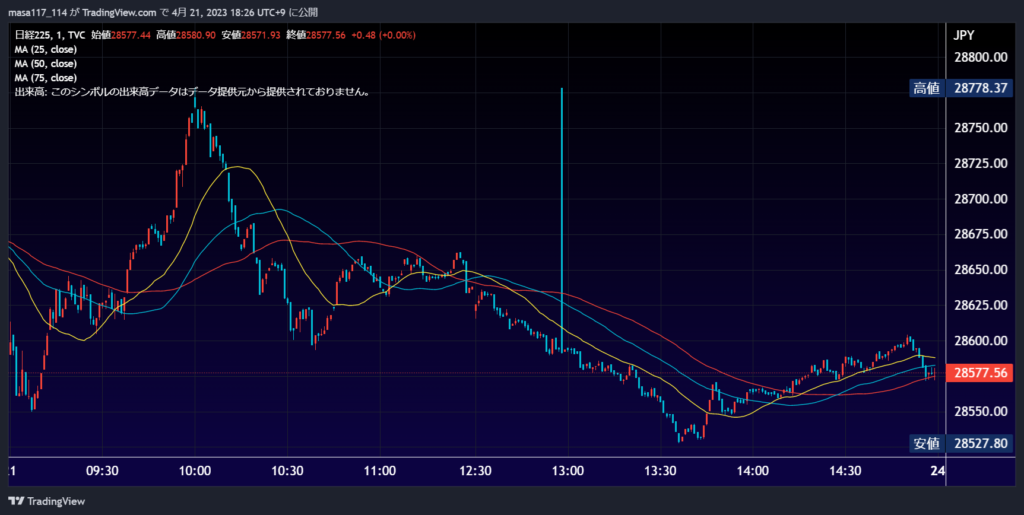The image size is (1024, 515).
Task: Click the current price tag 28577.56
Action: [x=980, y=373]
